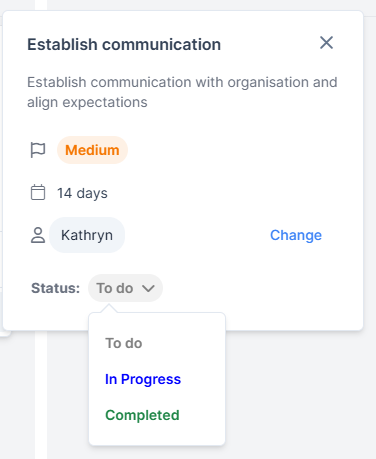Click the 14 days duration text

(82, 193)
